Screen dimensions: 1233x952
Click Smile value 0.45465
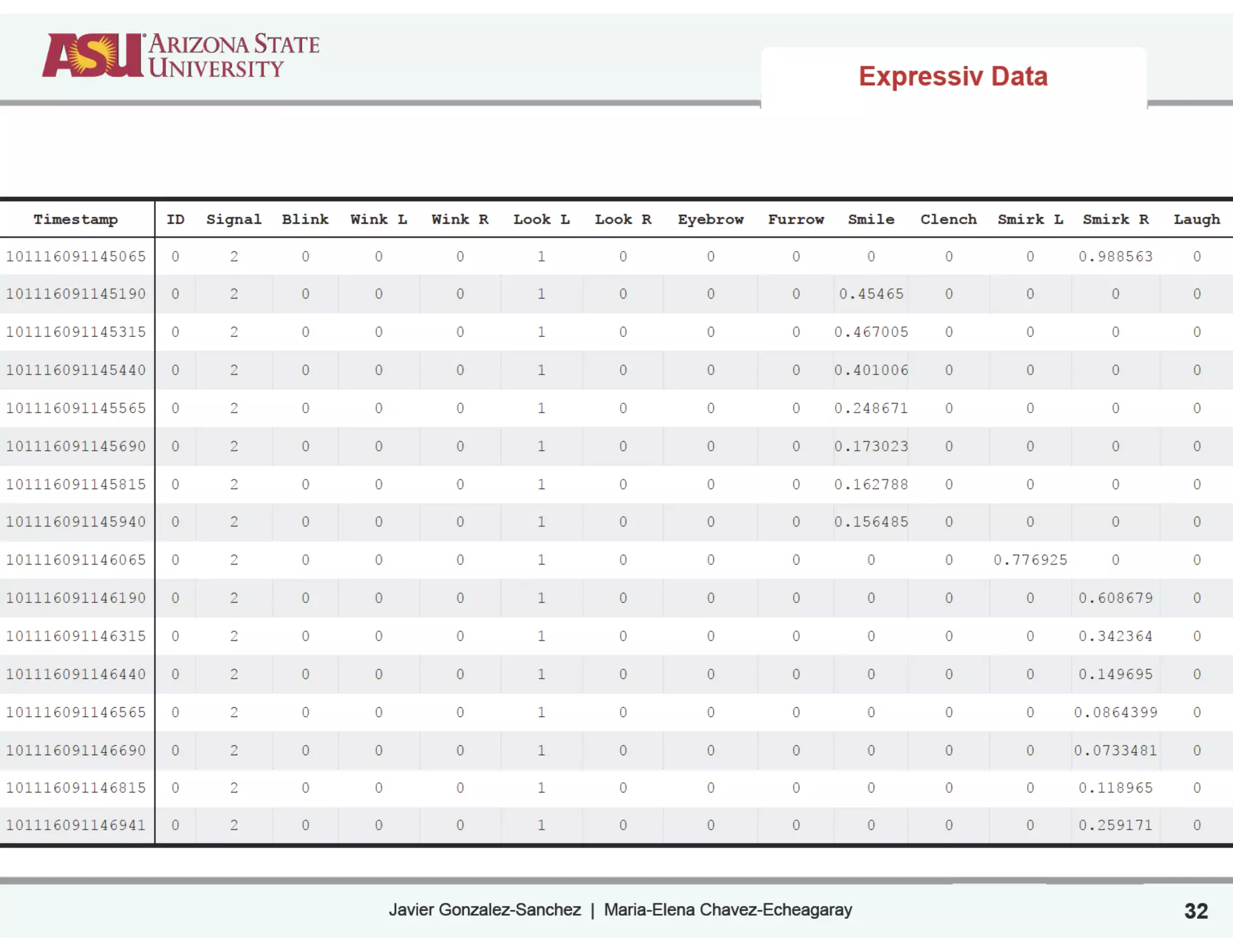click(x=871, y=294)
